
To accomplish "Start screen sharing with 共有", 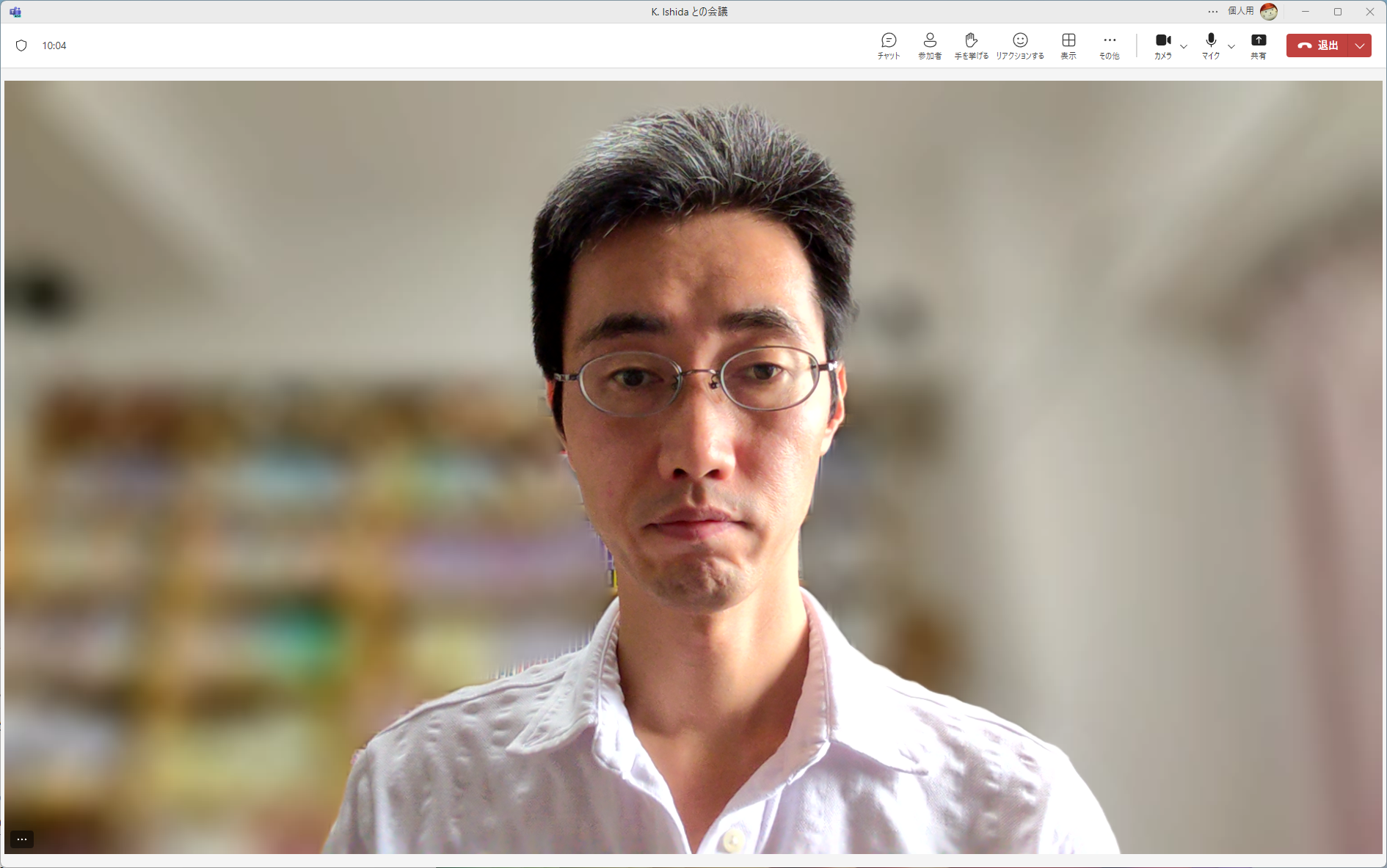I will point(1259,45).
